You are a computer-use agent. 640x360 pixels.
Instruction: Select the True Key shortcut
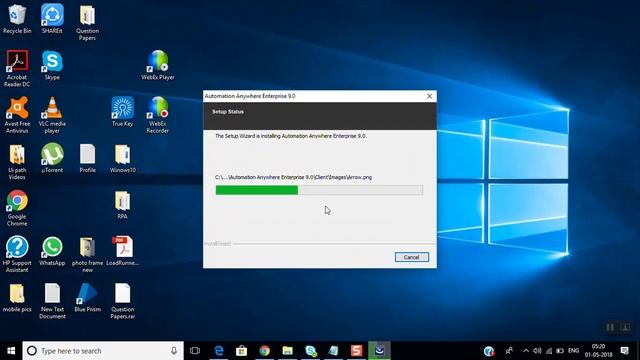point(122,111)
